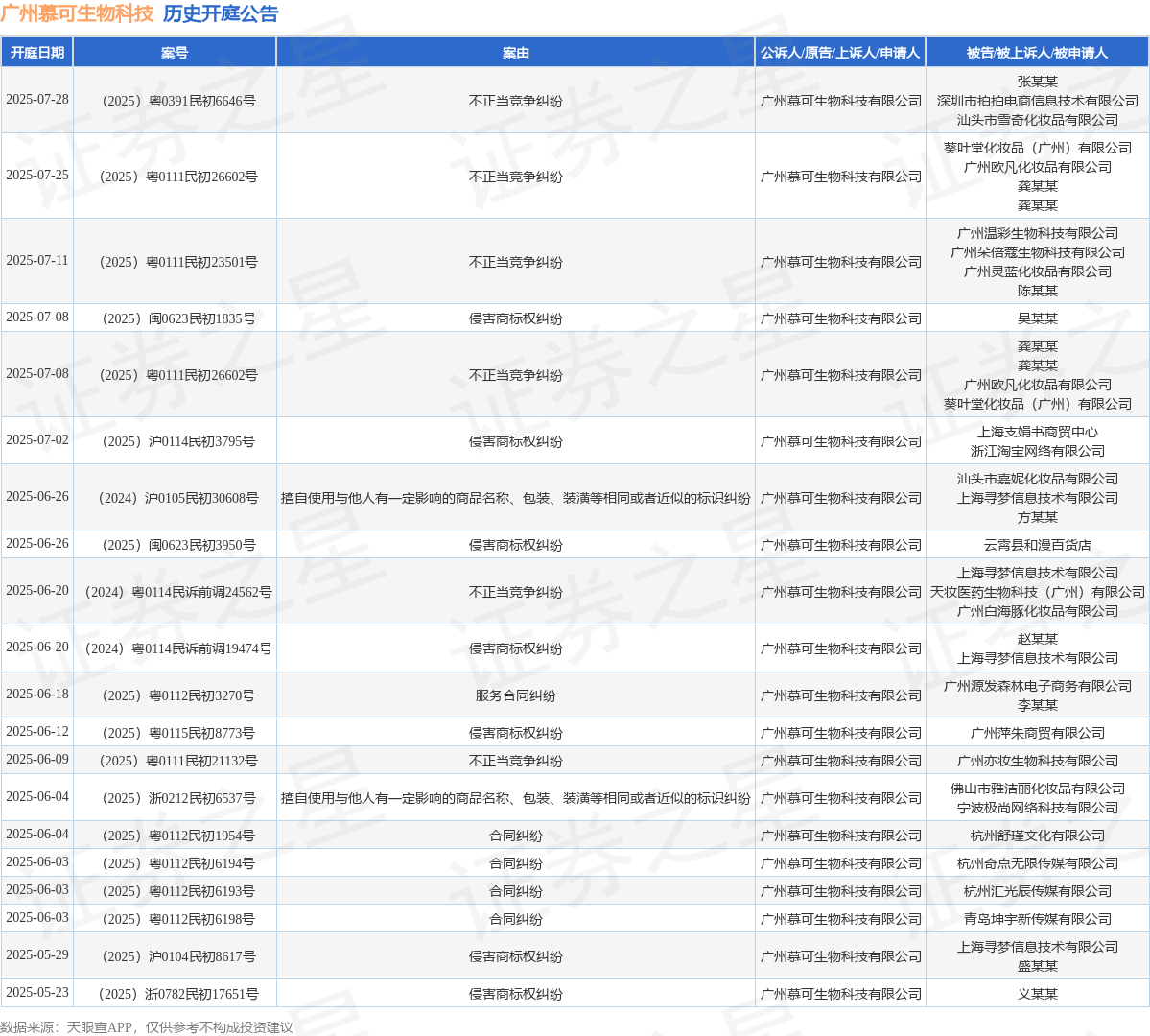Click defendant 杭州奇点无限传媒有限公司

(1037, 863)
